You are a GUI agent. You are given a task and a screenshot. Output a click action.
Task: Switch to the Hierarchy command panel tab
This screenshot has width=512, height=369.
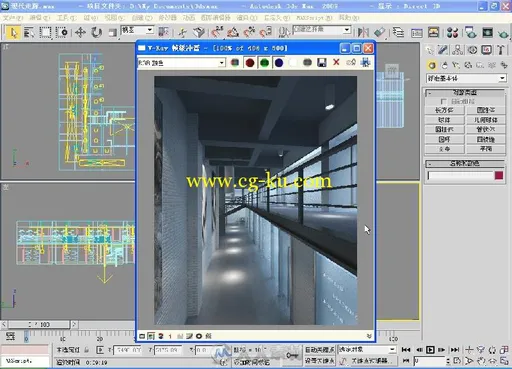click(458, 50)
